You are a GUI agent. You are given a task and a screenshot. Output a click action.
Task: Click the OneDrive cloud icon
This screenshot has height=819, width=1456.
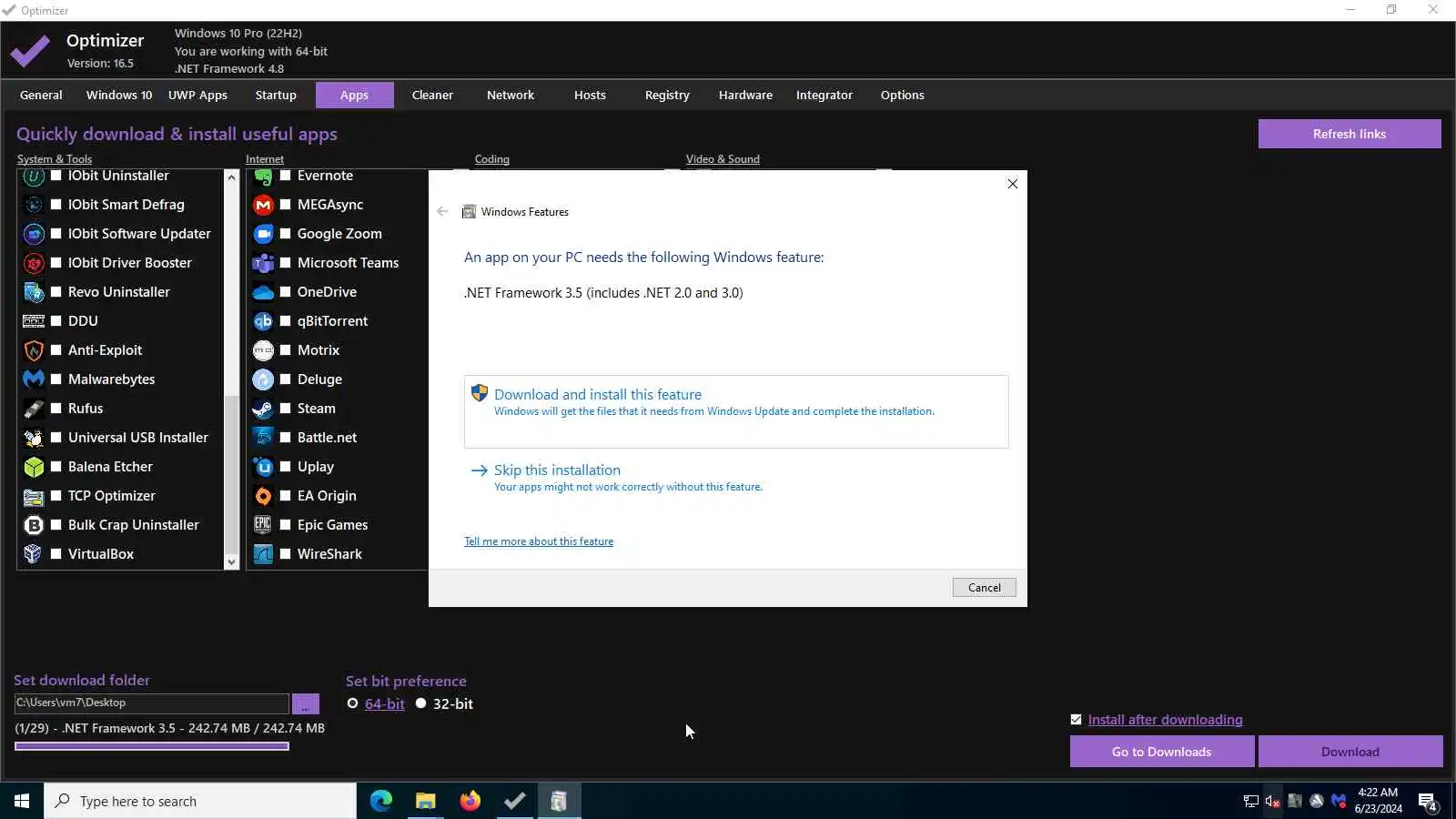(263, 292)
